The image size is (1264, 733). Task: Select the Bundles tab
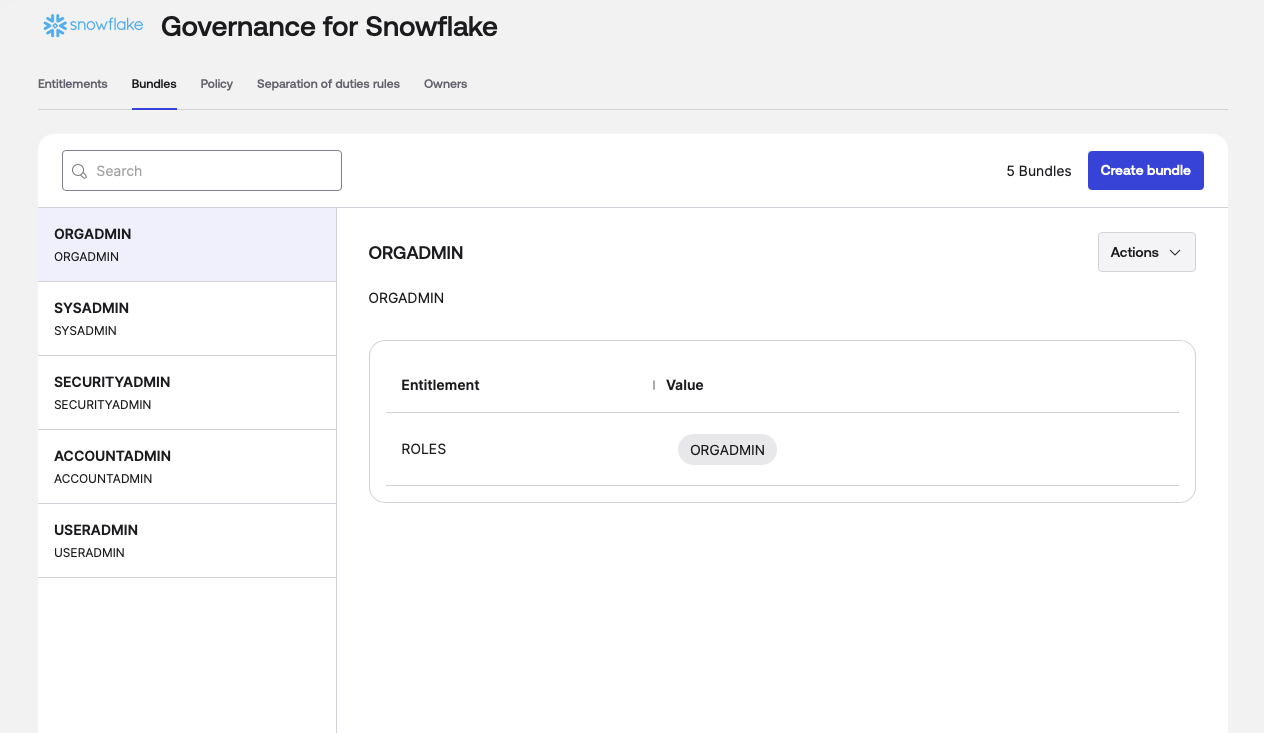coord(154,84)
